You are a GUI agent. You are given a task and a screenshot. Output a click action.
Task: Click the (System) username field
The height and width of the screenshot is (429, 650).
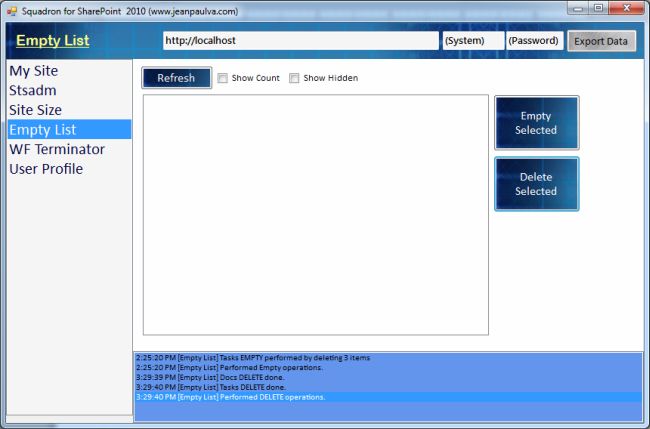pyautogui.click(x=473, y=41)
